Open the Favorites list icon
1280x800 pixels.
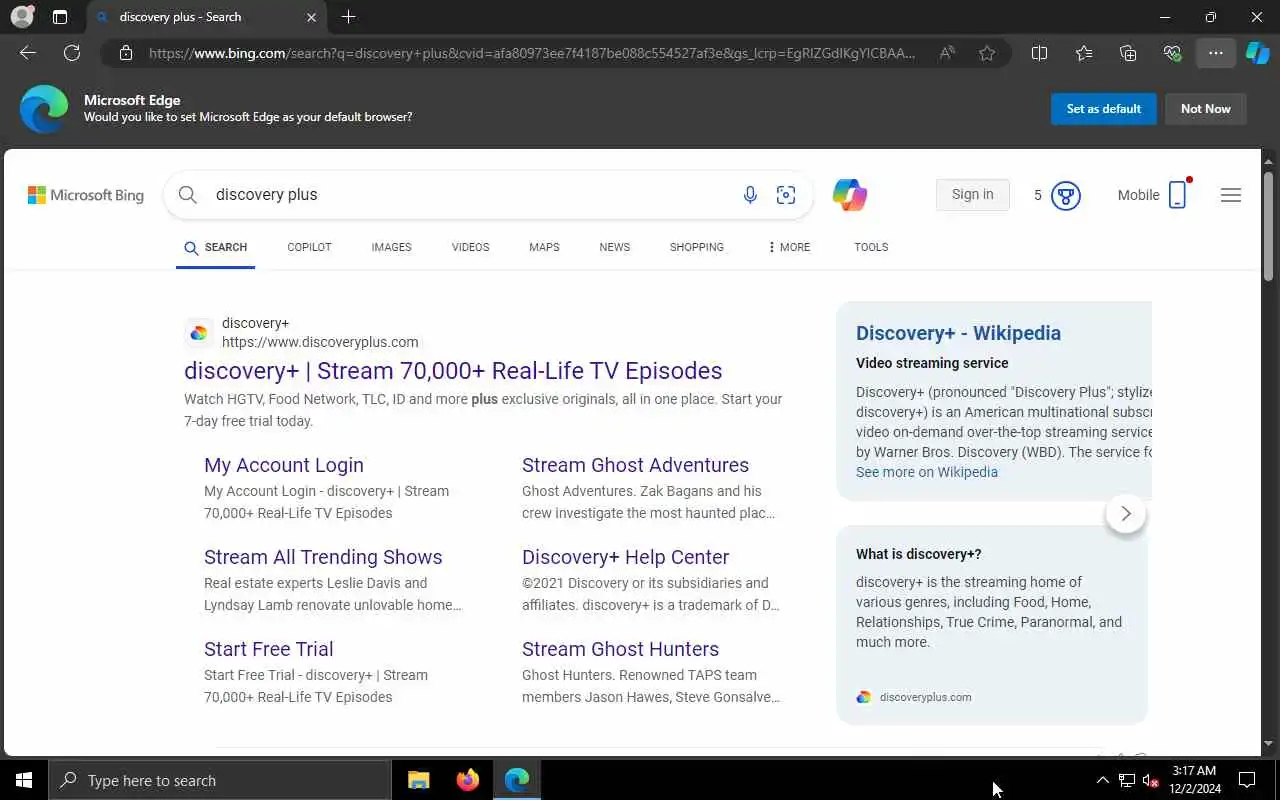point(1084,53)
